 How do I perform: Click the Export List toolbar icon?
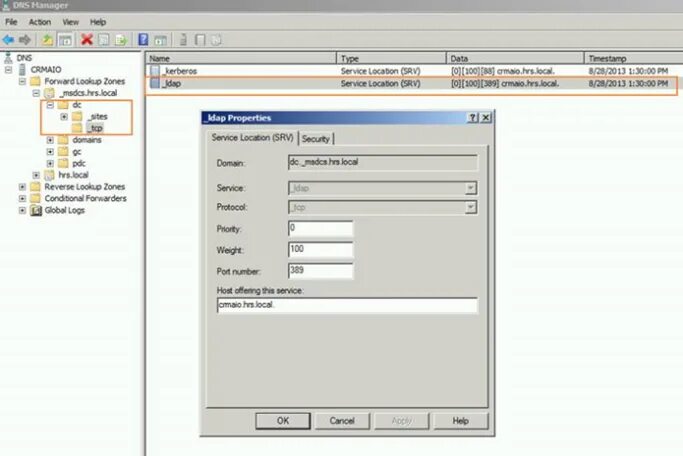point(121,40)
